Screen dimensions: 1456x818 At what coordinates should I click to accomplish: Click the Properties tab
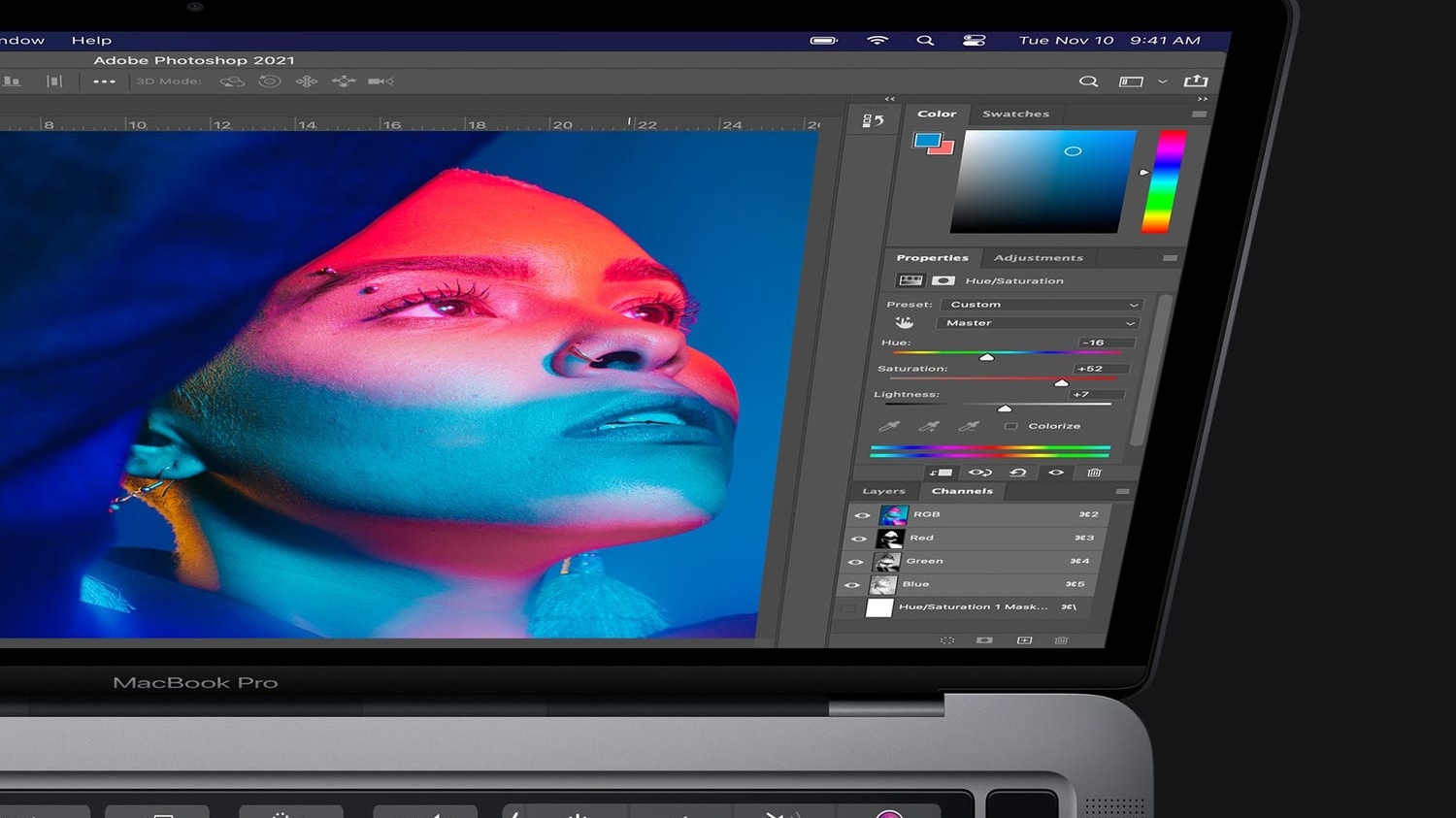tap(932, 258)
